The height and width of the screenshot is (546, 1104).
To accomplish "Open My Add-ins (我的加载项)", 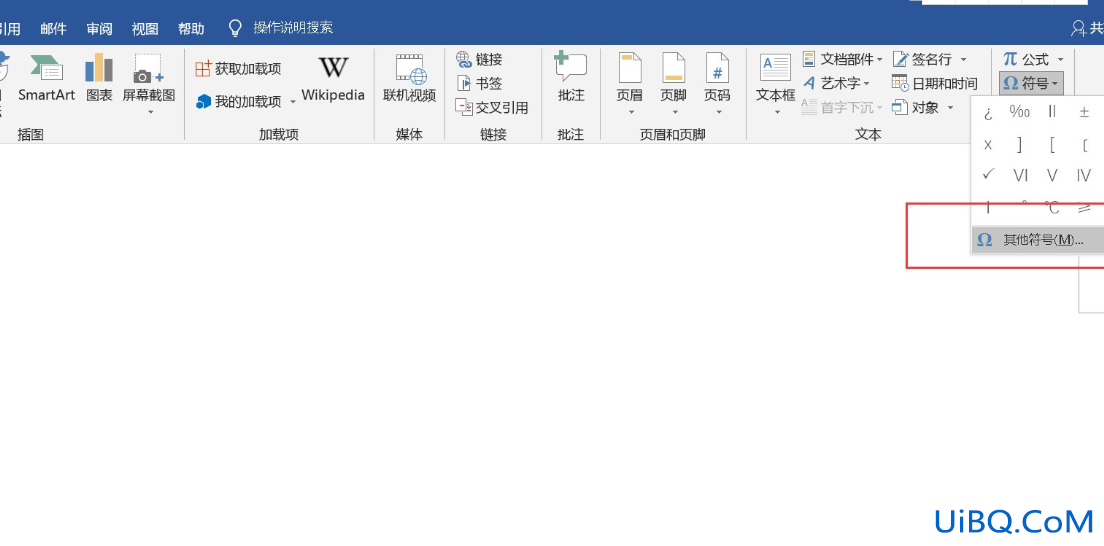I will point(239,101).
